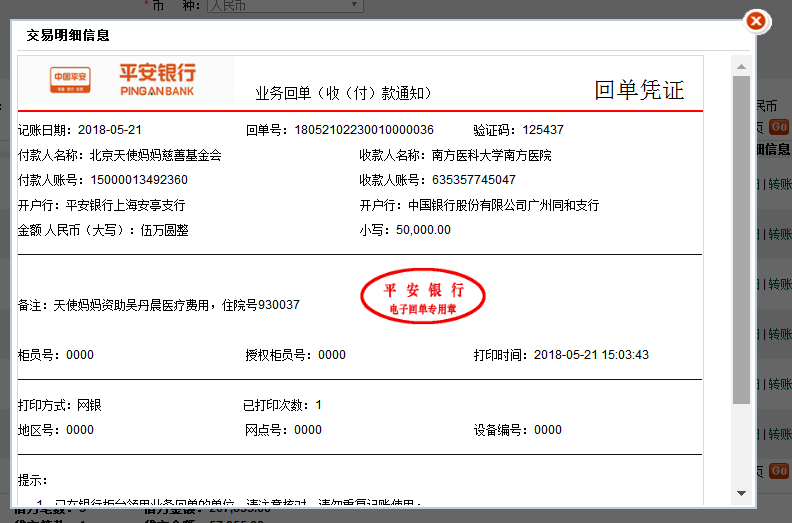Click the 平安银行 PING AN BANK logo

point(157,79)
